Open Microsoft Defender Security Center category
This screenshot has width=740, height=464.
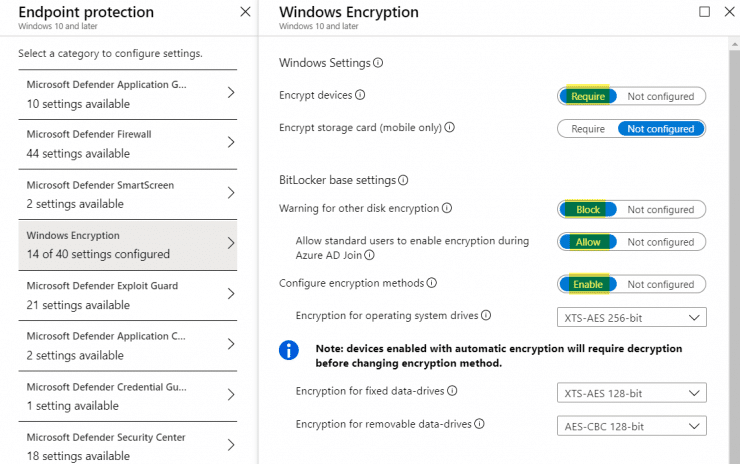pos(127,444)
